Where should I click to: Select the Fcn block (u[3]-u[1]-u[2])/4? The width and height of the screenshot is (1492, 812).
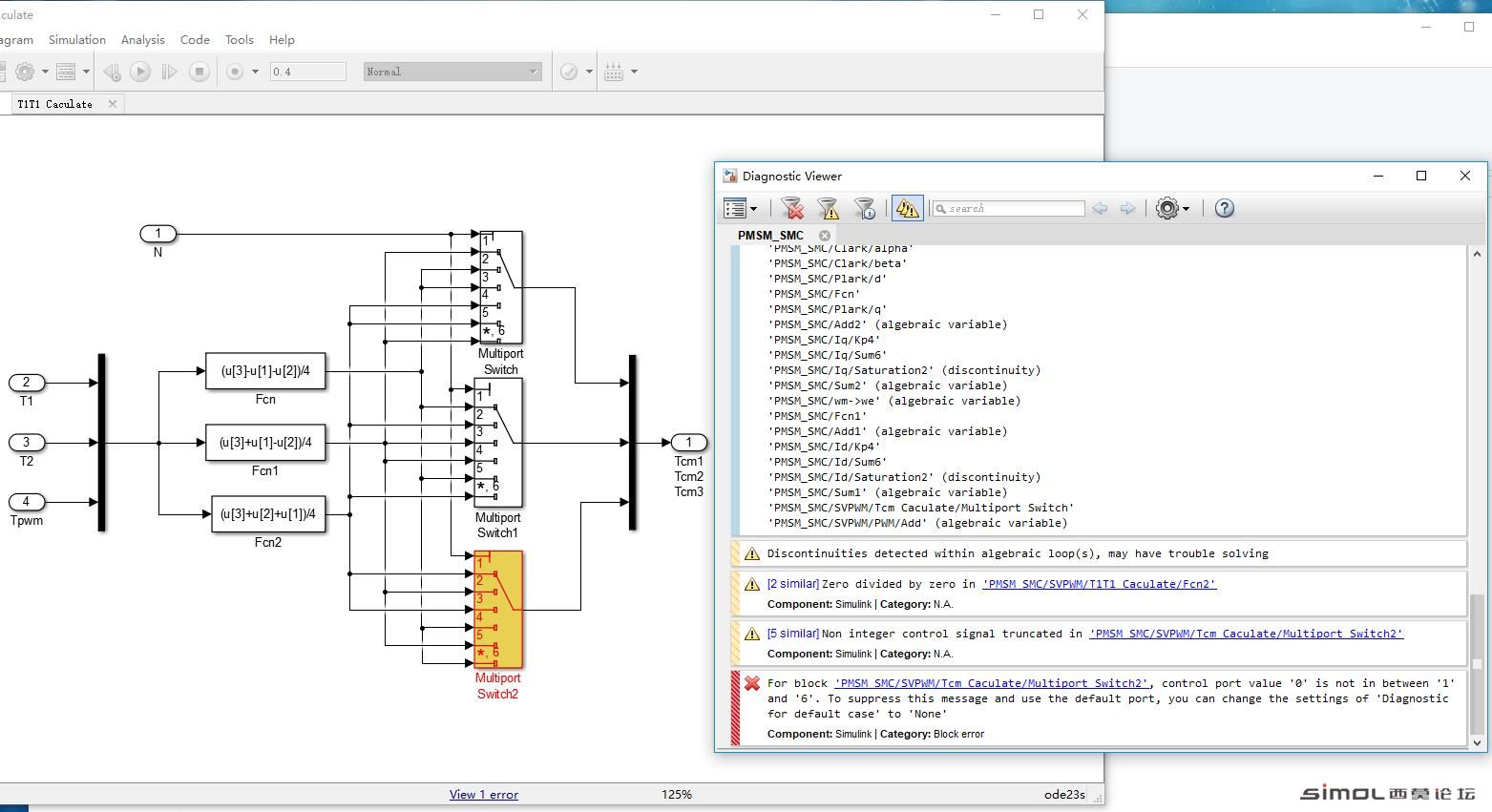point(265,371)
